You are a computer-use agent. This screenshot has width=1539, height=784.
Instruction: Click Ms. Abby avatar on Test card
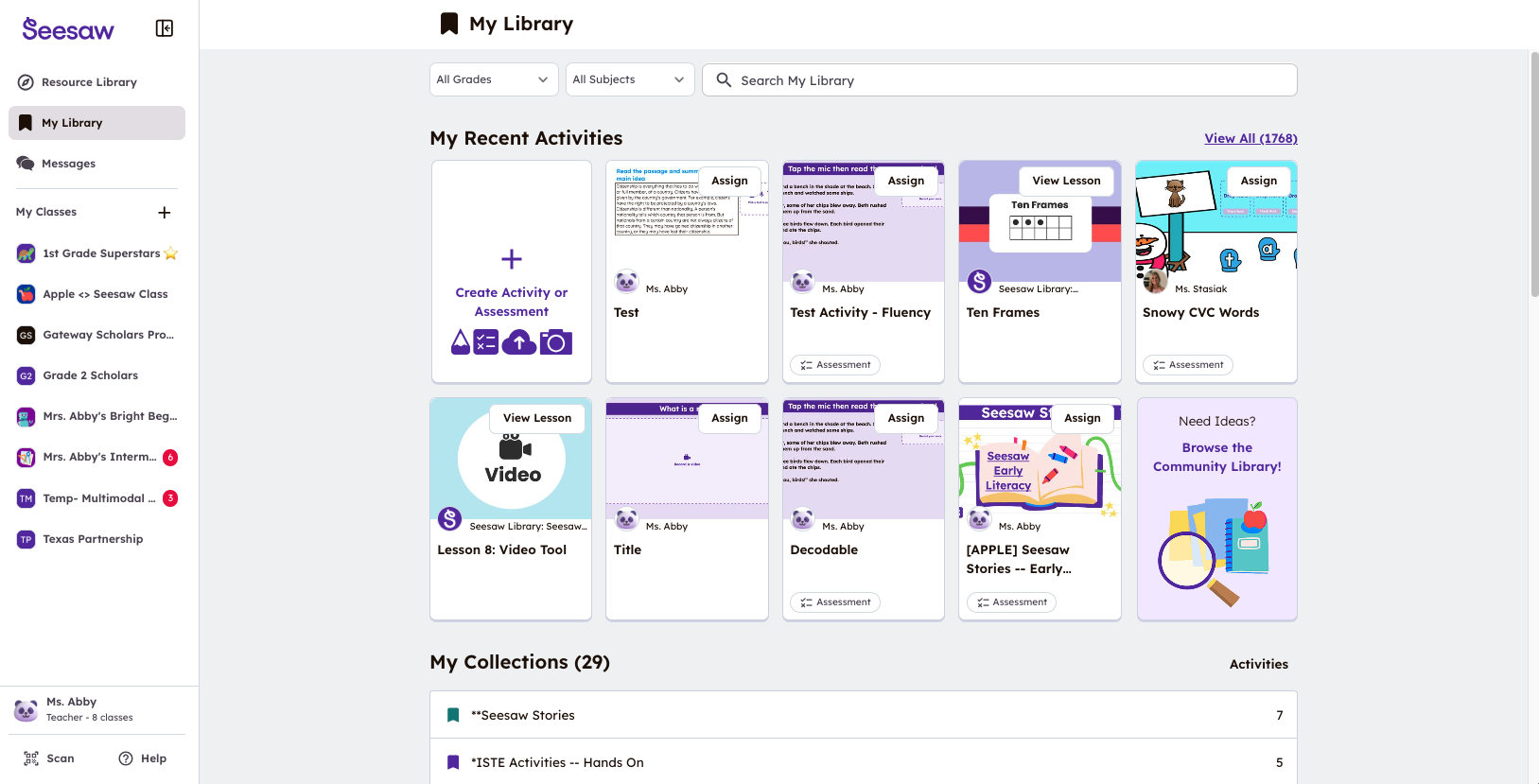[626, 281]
